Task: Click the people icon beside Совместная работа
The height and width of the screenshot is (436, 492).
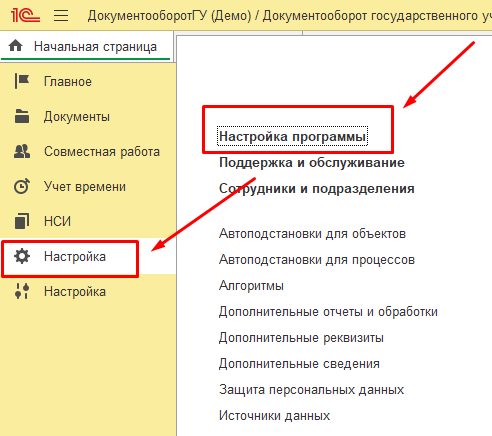Action: click(x=22, y=151)
